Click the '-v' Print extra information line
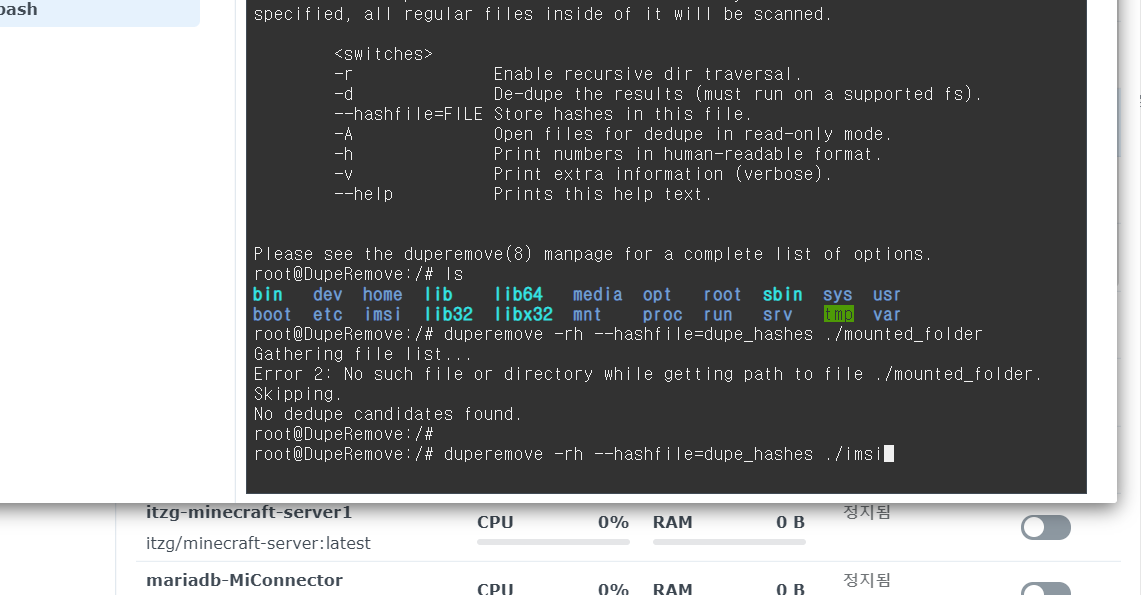This screenshot has height=595, width=1141. coord(583,175)
